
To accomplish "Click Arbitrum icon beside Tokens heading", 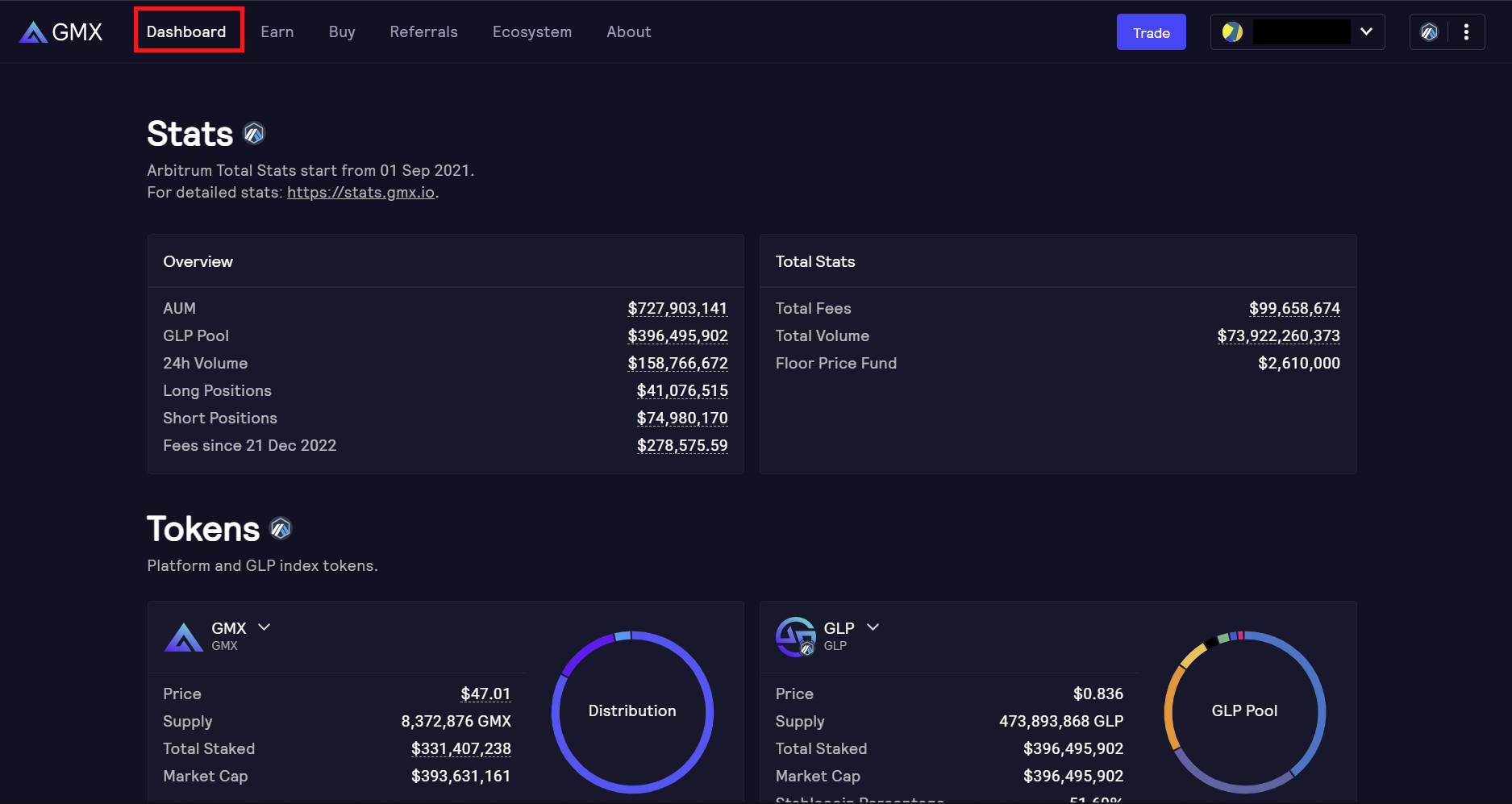I will [x=281, y=528].
